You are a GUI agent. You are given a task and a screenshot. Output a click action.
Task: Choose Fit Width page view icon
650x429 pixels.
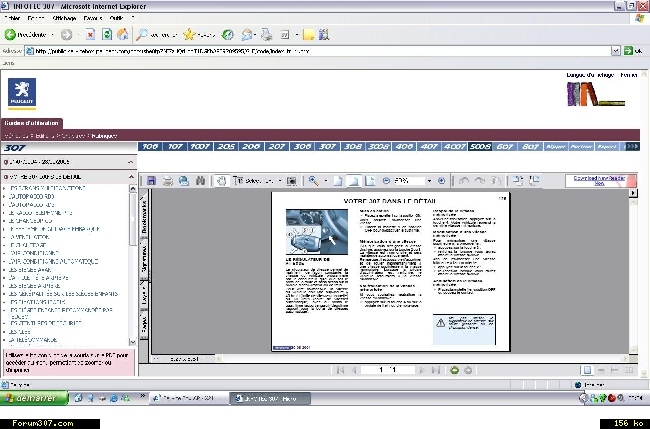pyautogui.click(x=370, y=181)
